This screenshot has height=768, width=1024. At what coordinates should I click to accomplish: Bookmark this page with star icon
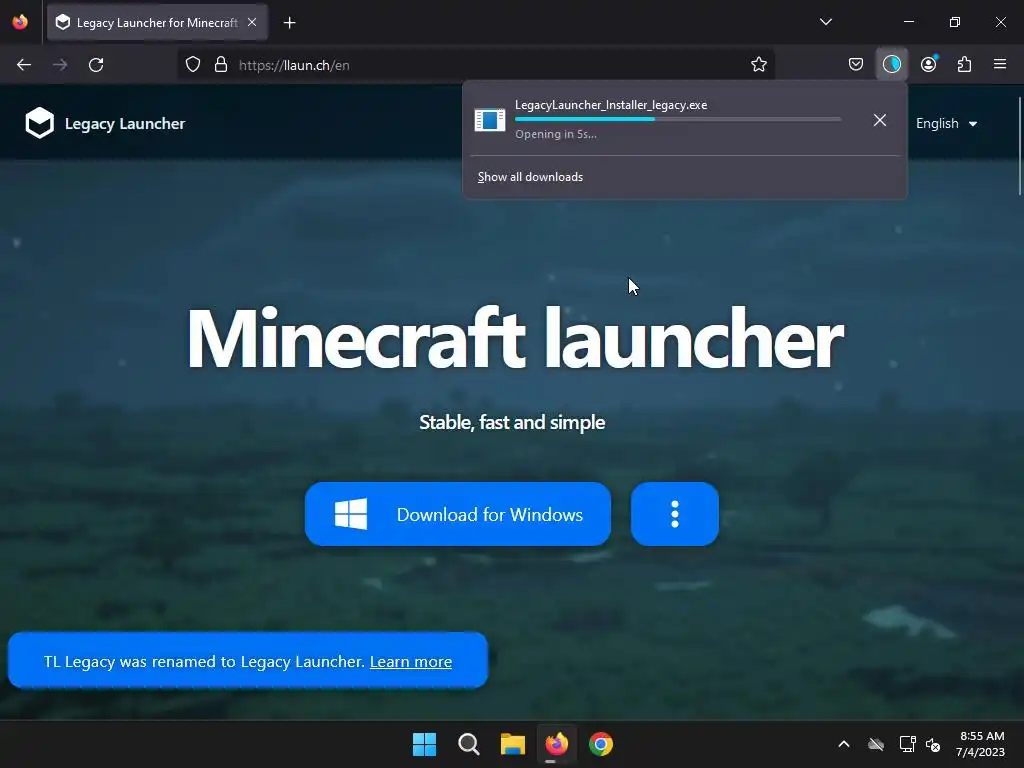[758, 65]
